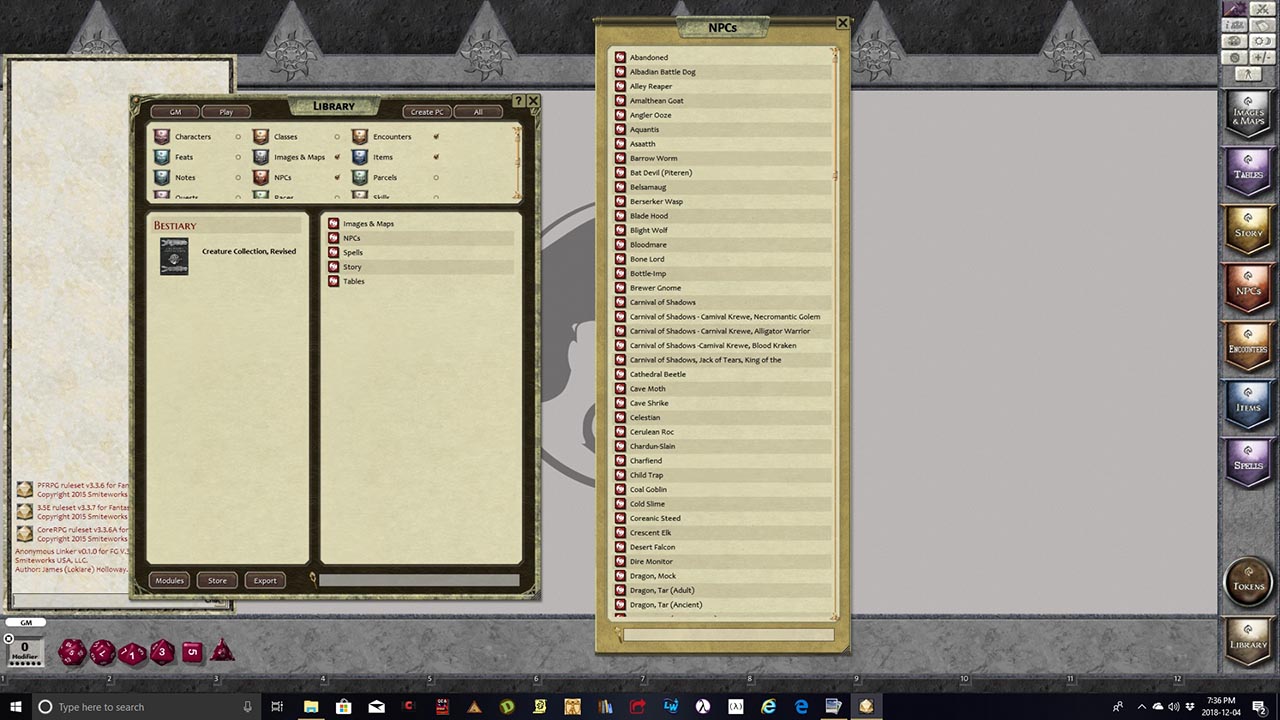This screenshot has width=1280, height=720.
Task: Open the Story sidebar panel
Action: pyautogui.click(x=1247, y=232)
